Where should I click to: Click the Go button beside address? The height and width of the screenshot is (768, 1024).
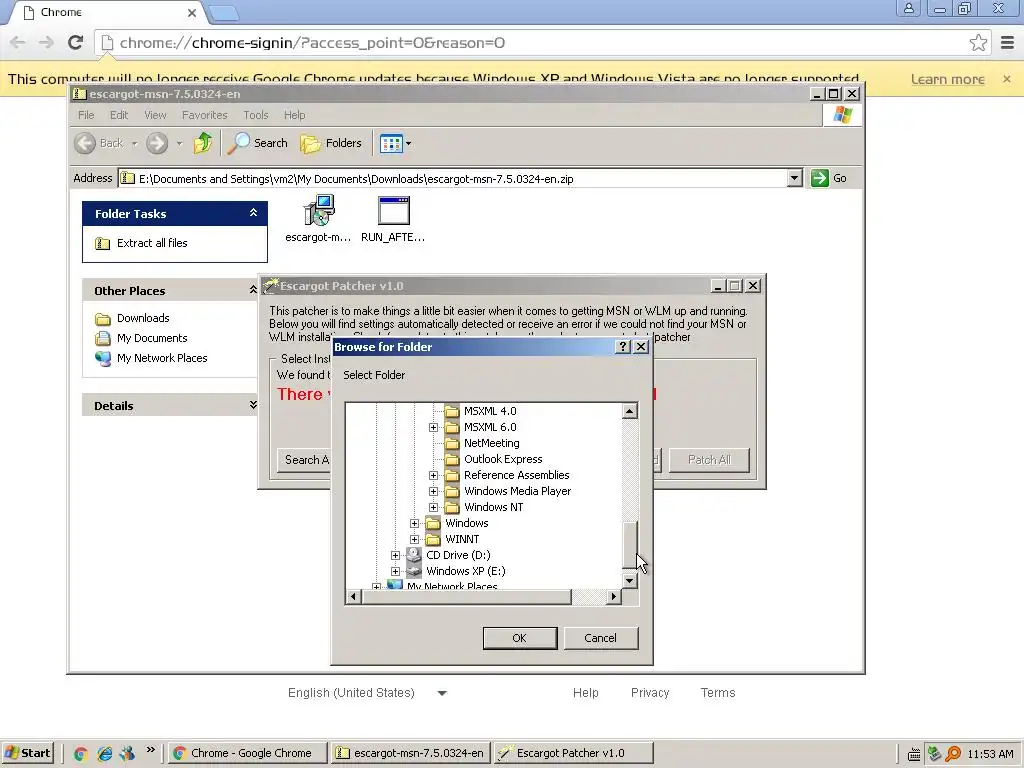tap(829, 178)
